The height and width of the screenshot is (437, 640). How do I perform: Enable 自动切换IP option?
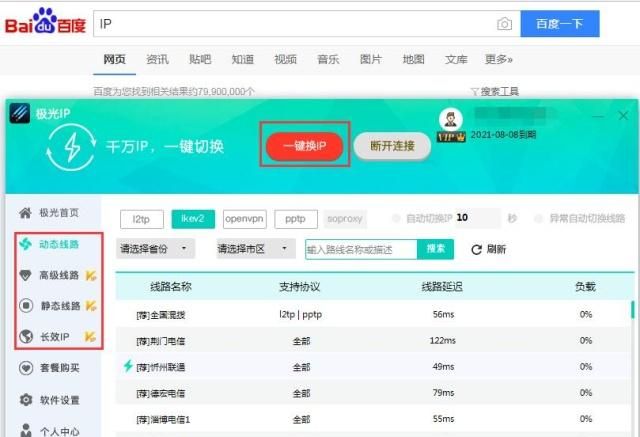point(396,218)
